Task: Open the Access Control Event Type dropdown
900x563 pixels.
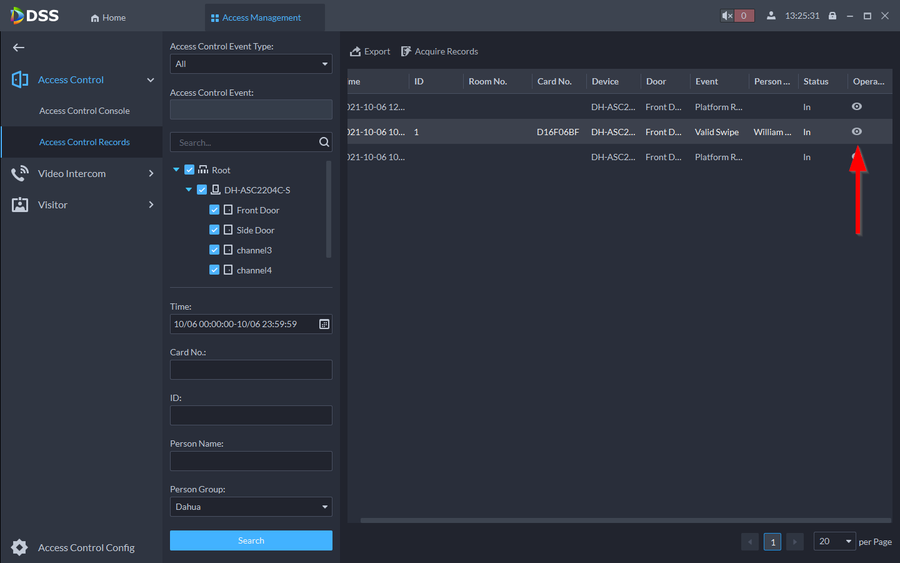Action: 250,64
